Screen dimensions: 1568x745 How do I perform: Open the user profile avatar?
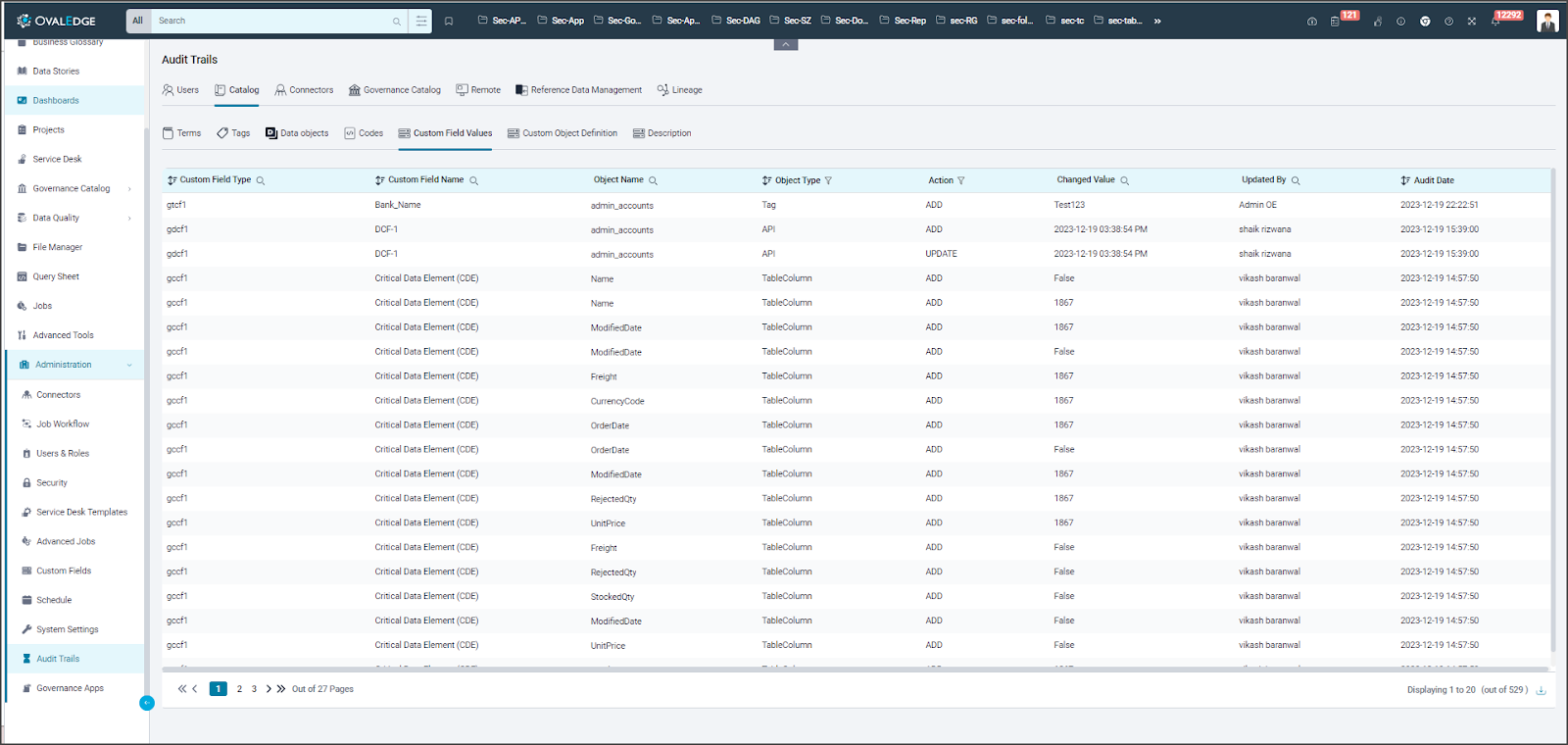point(1547,21)
